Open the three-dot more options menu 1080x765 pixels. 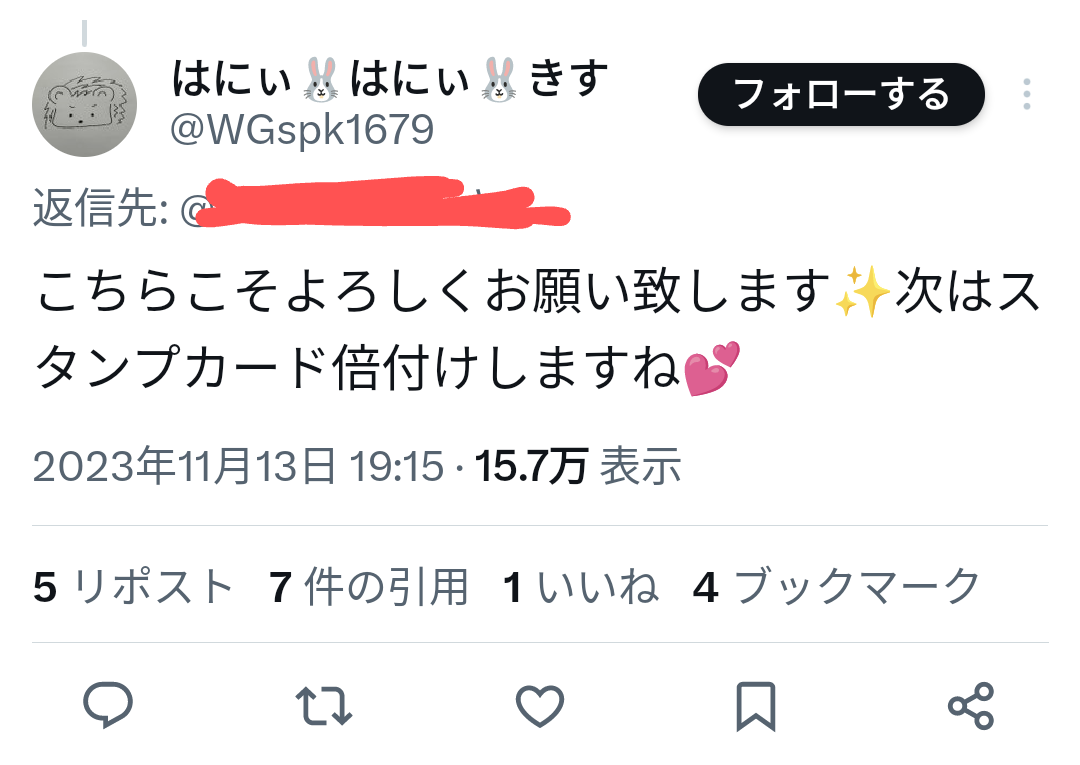[1026, 94]
